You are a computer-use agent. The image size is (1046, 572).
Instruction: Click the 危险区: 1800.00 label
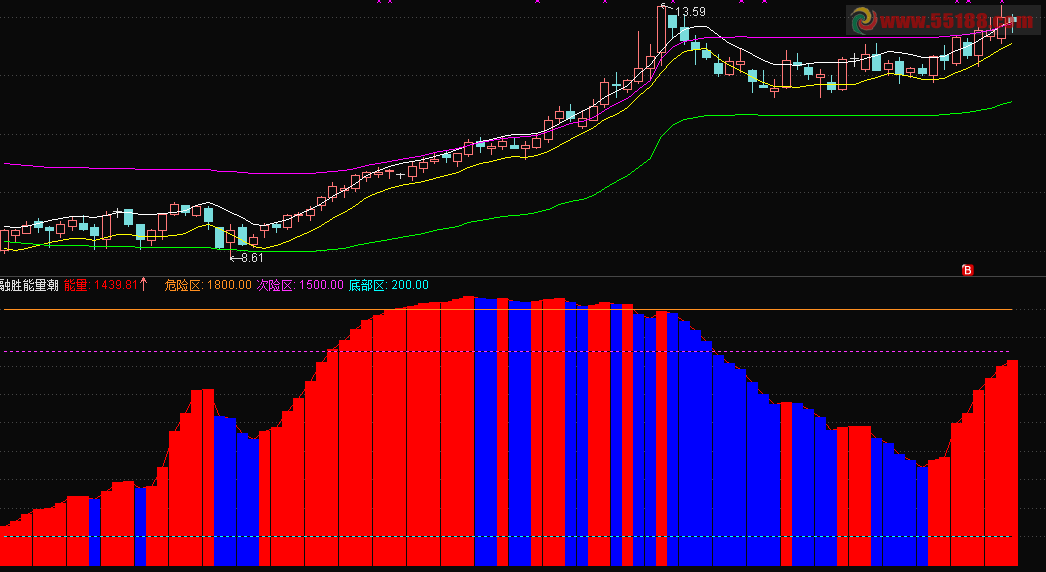click(x=208, y=285)
